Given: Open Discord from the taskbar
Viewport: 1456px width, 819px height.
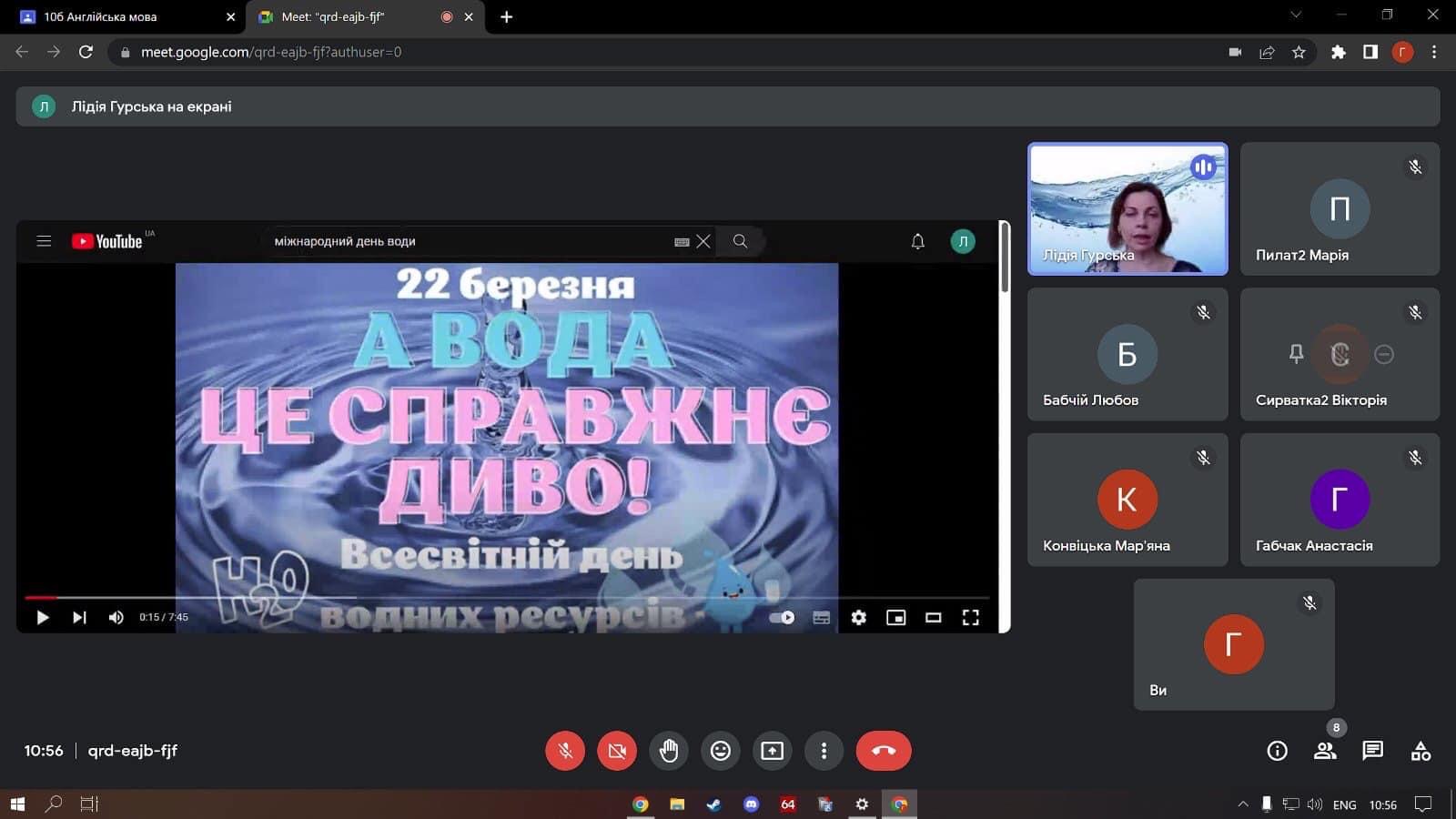Looking at the screenshot, I should tap(751, 804).
